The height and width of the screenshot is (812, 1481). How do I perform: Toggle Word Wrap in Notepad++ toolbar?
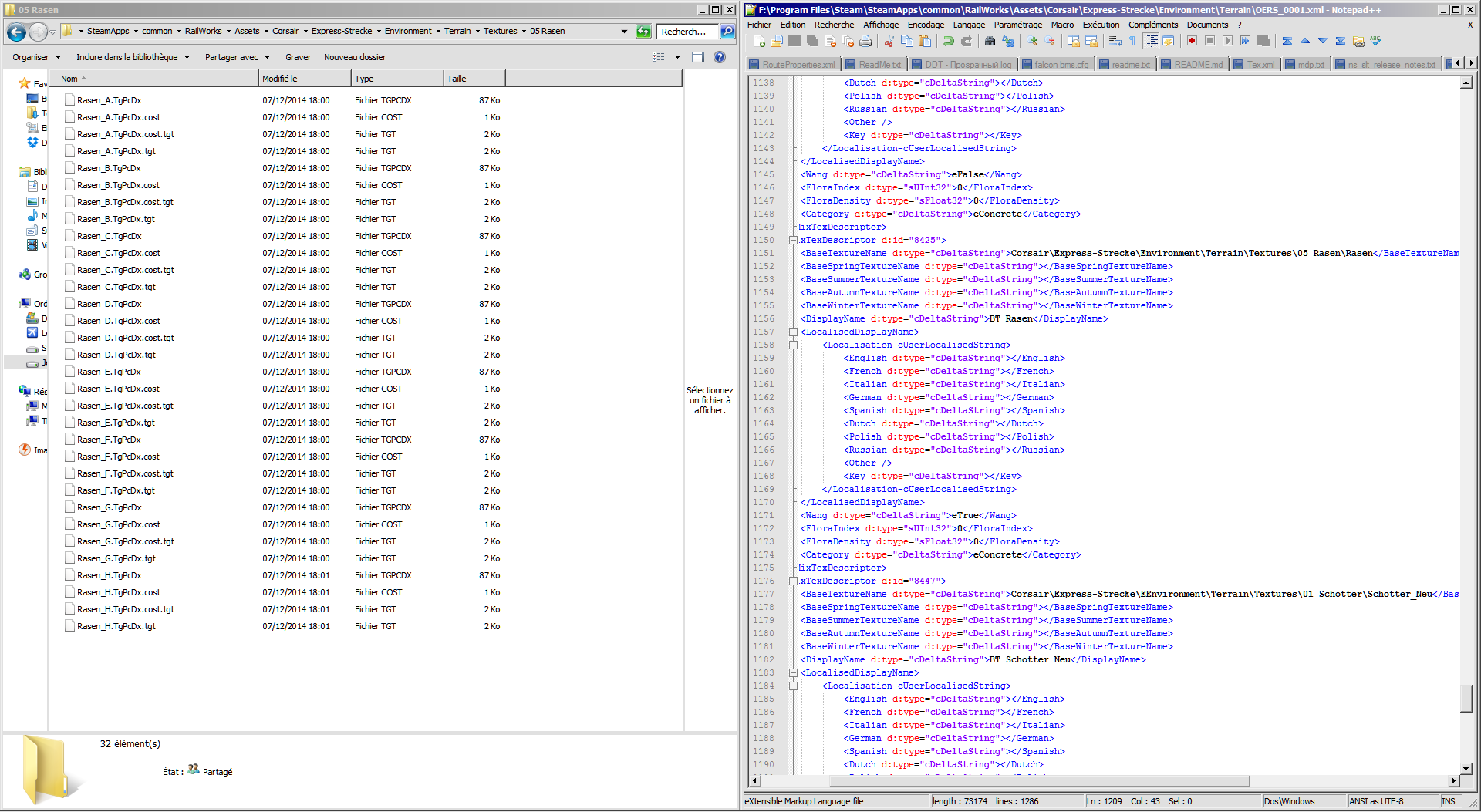[1115, 42]
